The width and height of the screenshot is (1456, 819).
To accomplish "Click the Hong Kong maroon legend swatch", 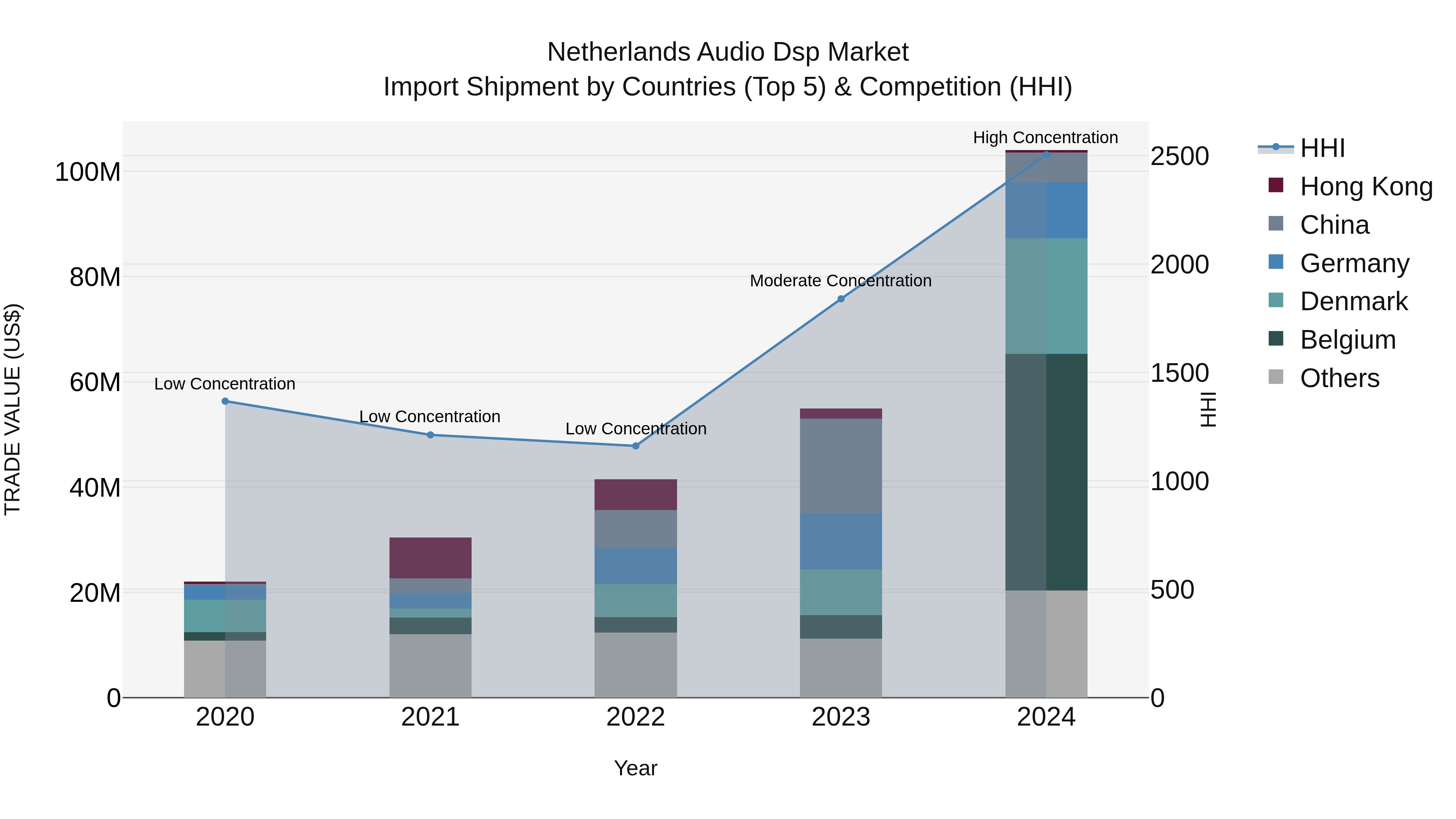I will [1276, 185].
